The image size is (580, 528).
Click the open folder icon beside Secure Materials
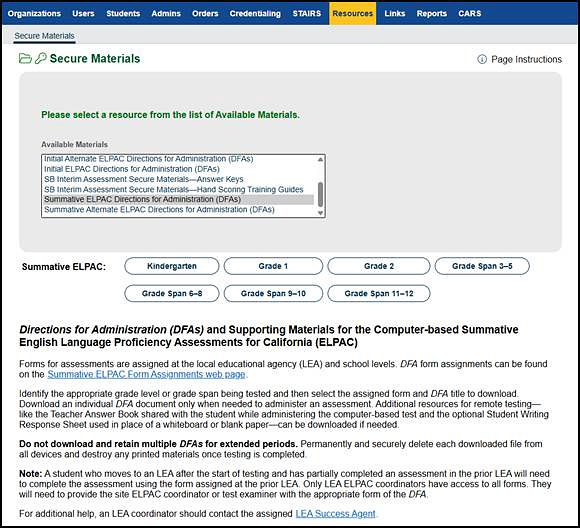click(x=25, y=58)
